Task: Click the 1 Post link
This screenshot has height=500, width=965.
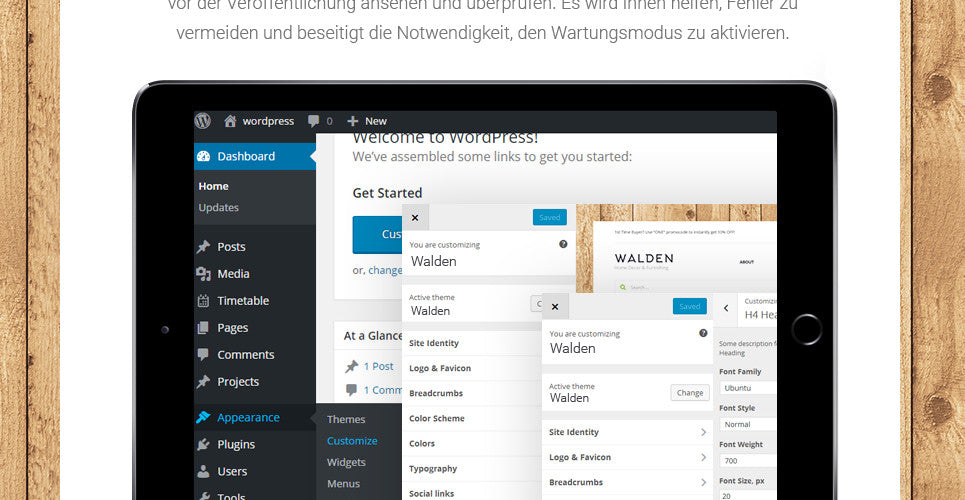Action: coord(378,366)
